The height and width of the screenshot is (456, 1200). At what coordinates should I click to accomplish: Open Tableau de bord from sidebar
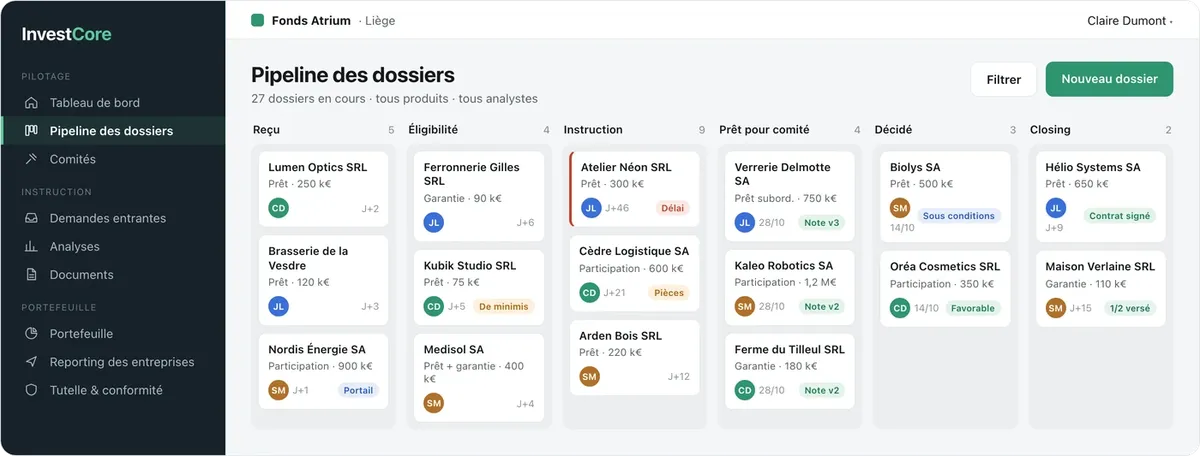(112, 102)
